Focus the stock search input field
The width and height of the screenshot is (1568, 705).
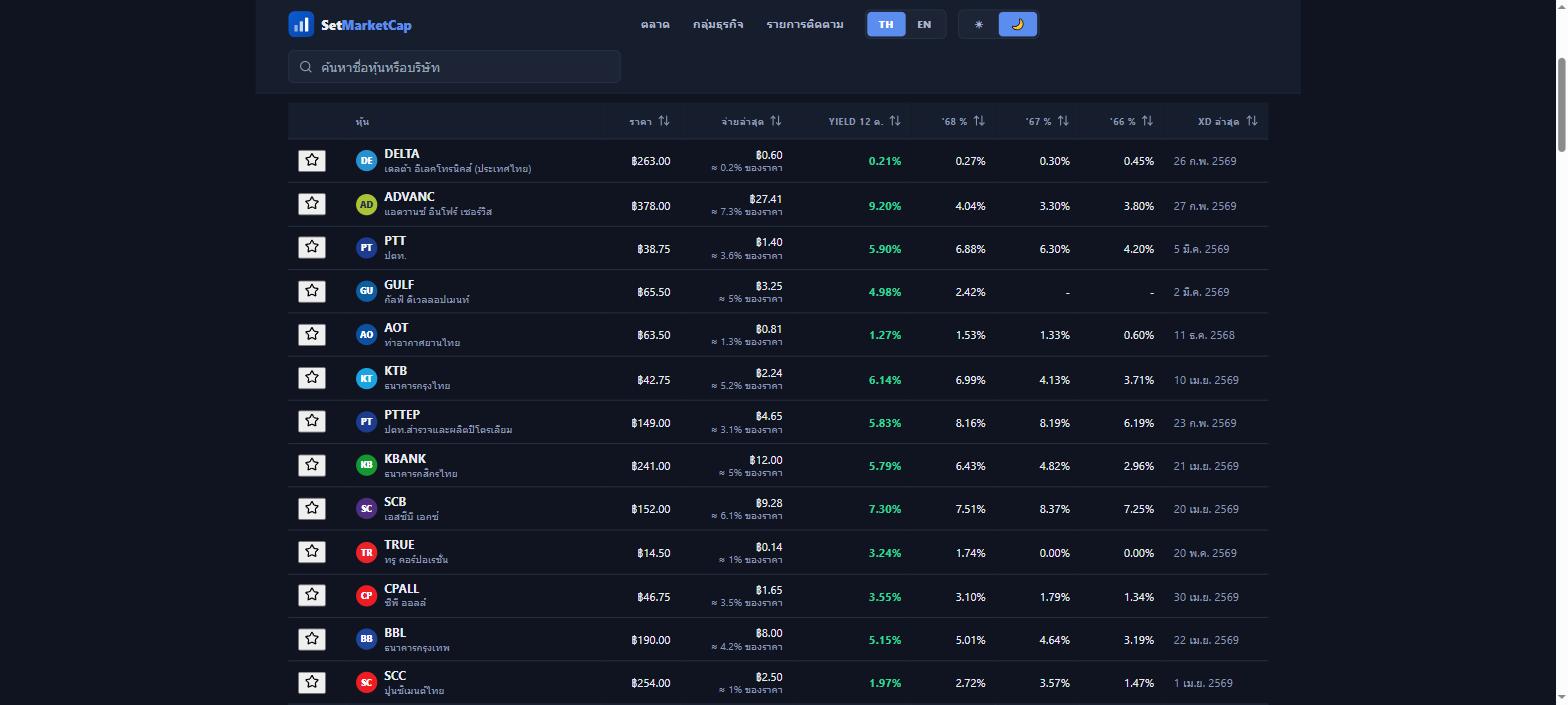coord(454,67)
